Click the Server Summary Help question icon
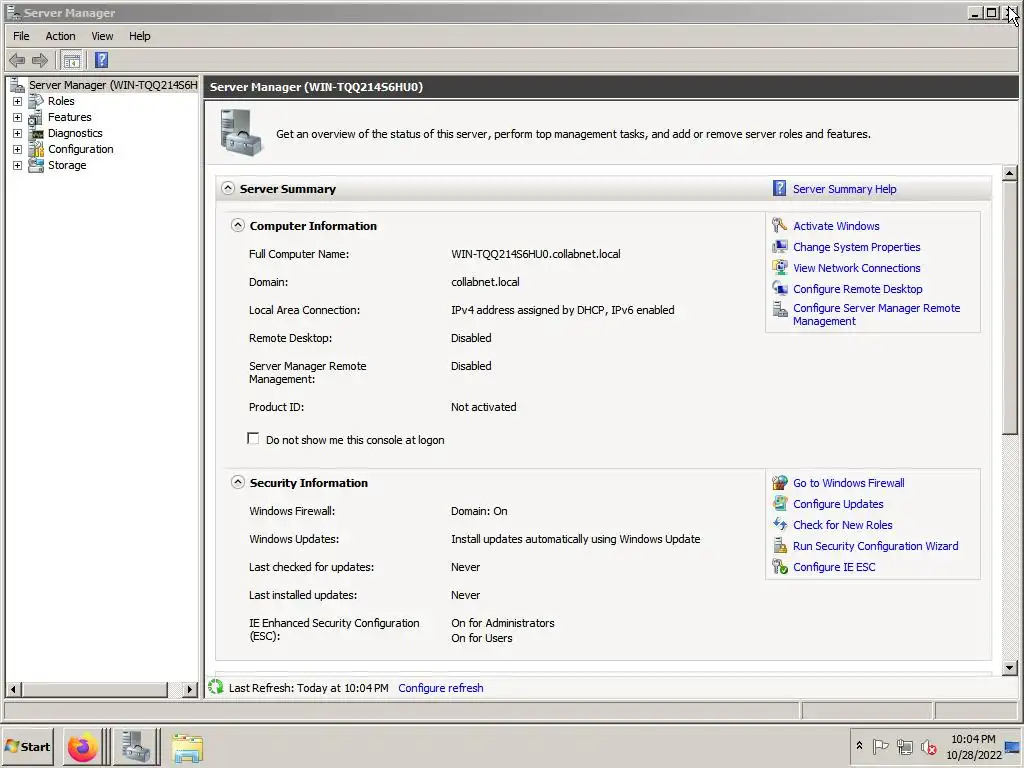The width and height of the screenshot is (1024, 768). [779, 189]
